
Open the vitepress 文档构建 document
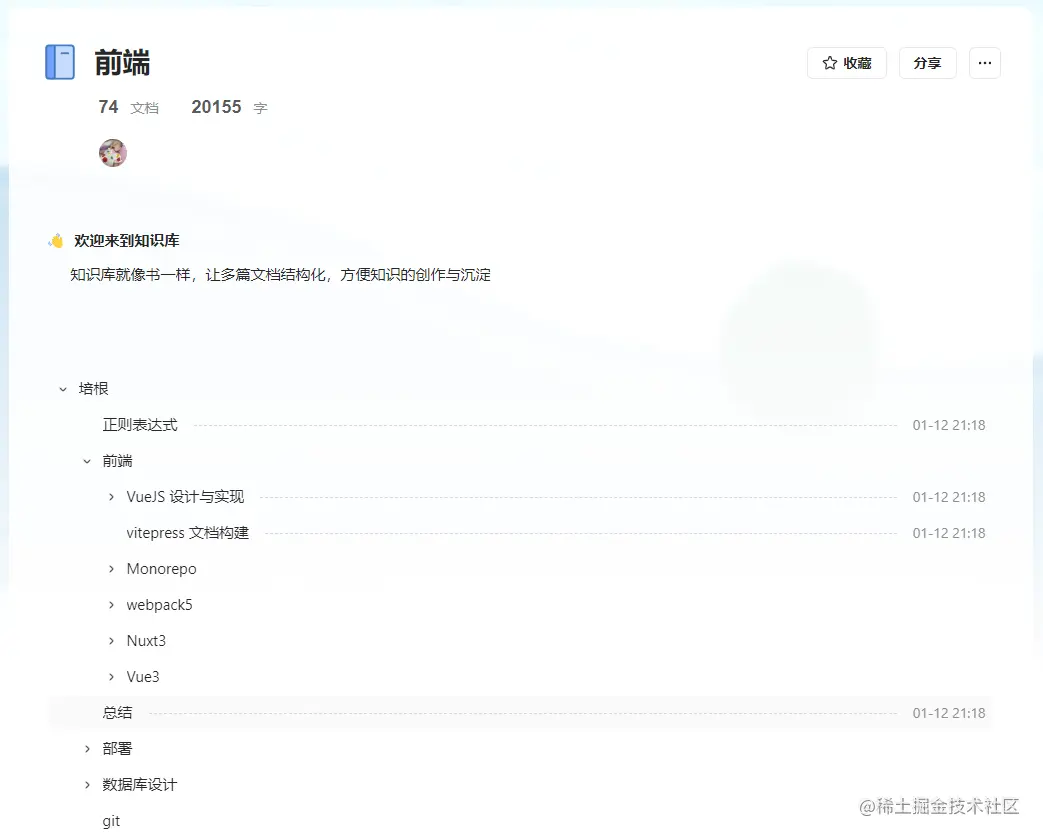click(x=187, y=533)
